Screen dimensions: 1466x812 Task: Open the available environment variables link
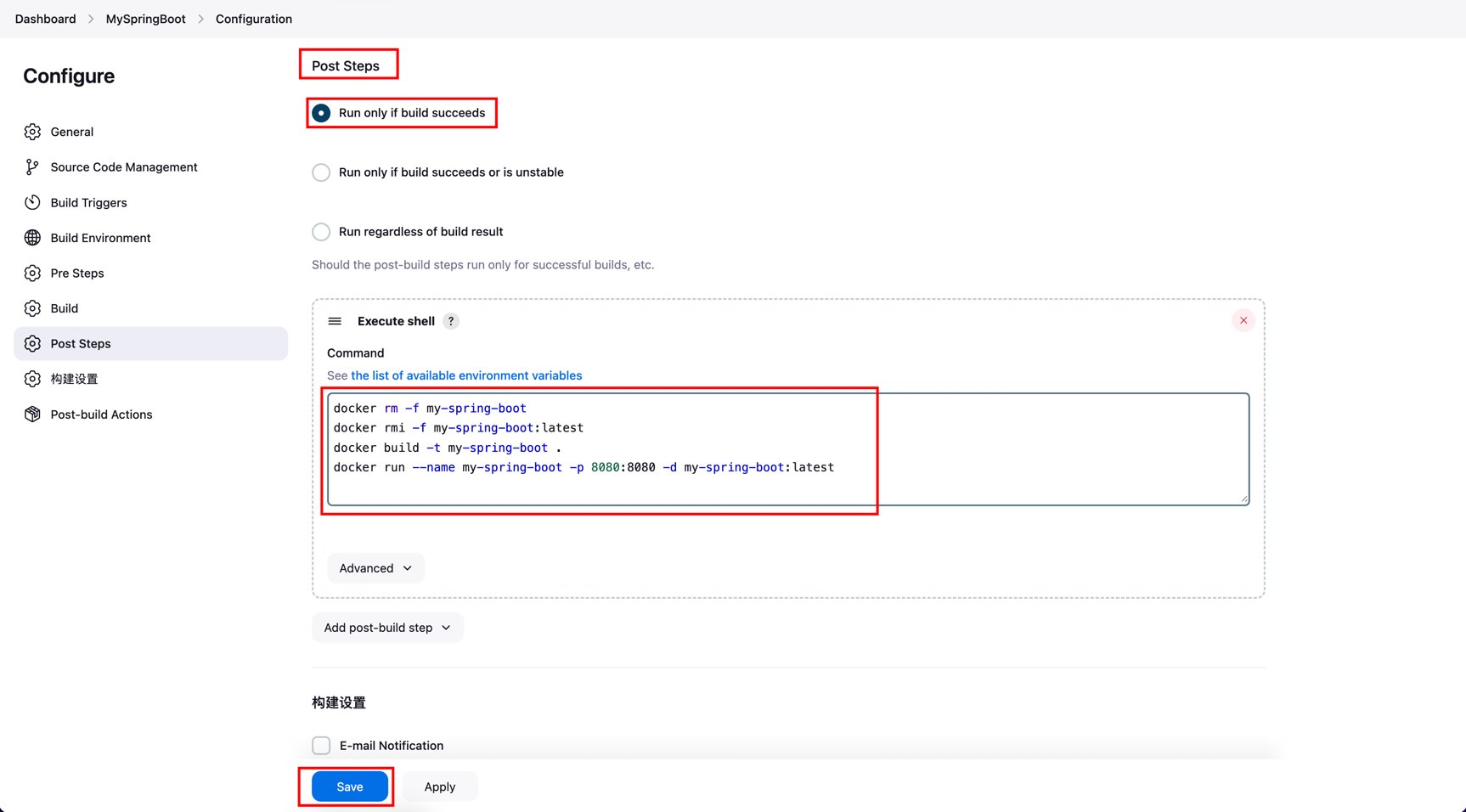(466, 375)
